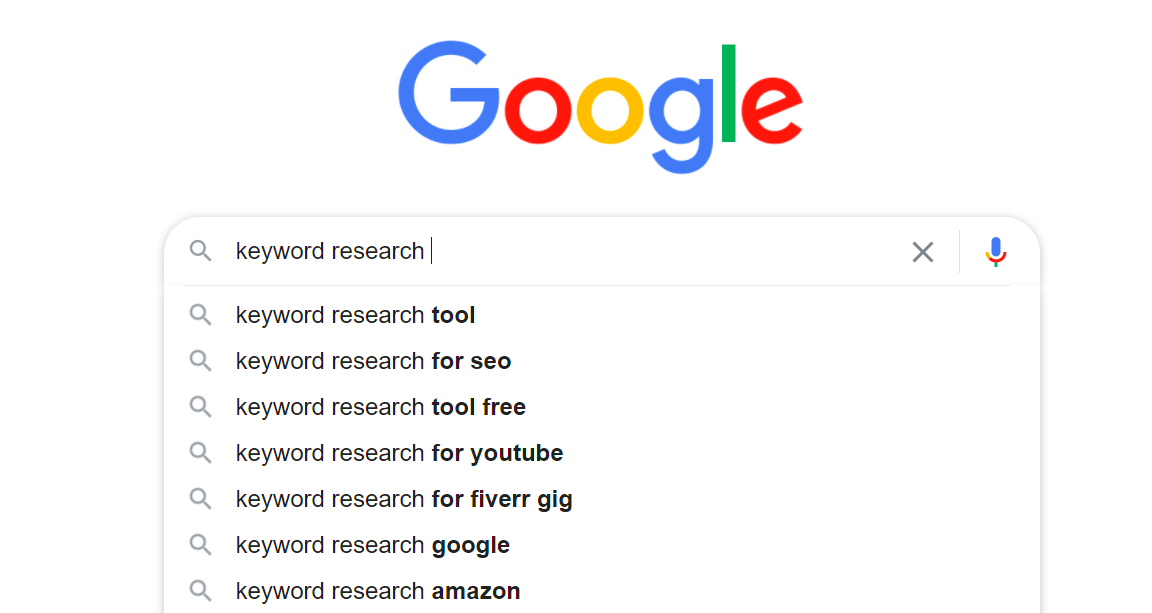
Task: Select suggestion 'keyword research tool'
Action: click(355, 315)
